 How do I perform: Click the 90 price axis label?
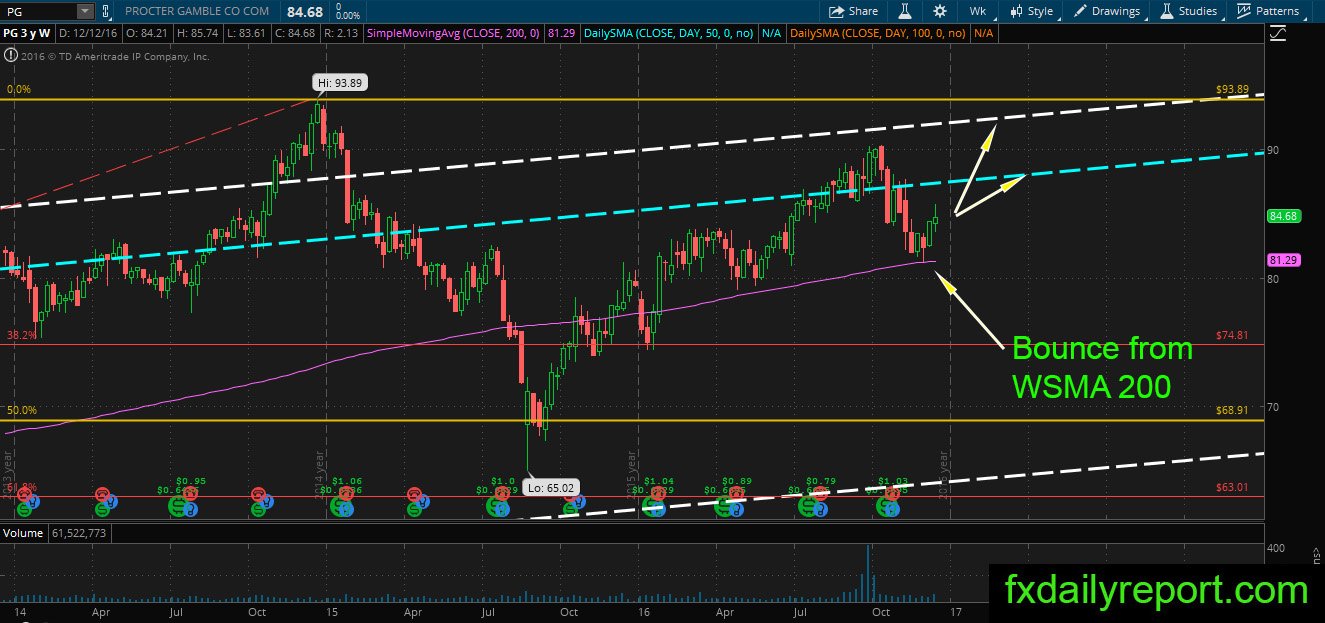(1273, 150)
